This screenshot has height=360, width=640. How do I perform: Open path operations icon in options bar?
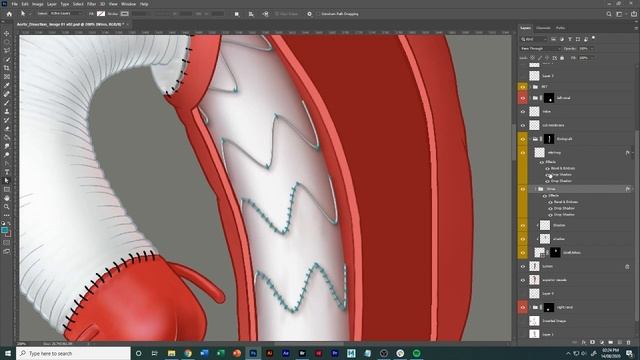click(x=237, y=14)
